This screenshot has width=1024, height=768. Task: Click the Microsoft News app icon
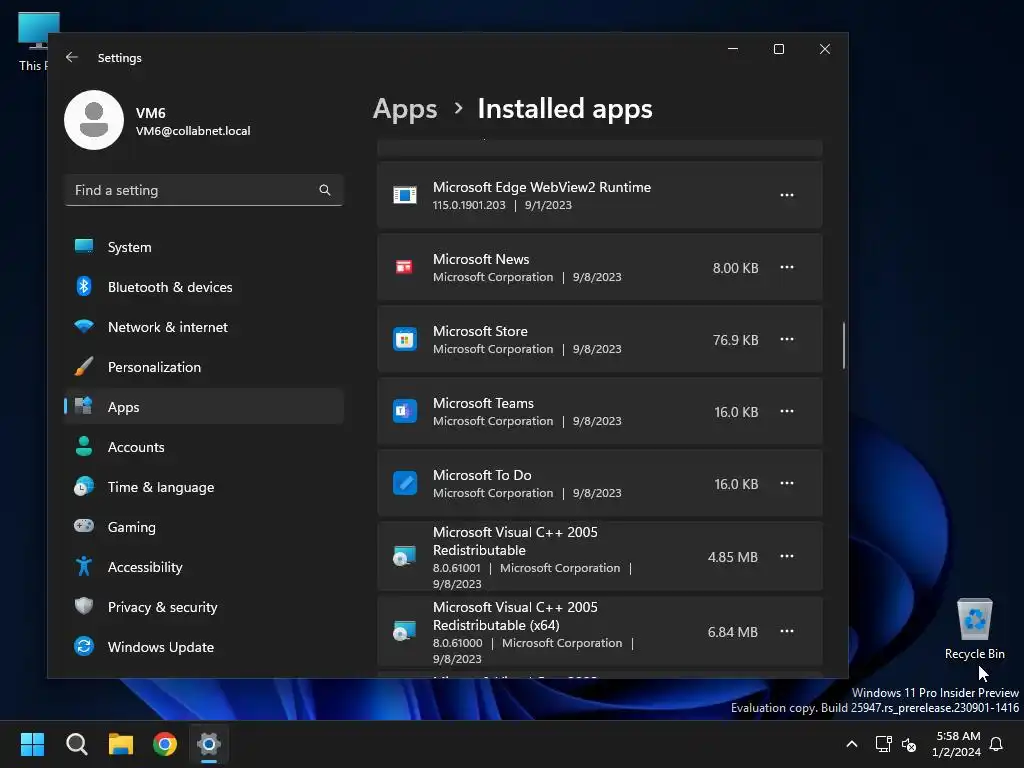point(404,267)
